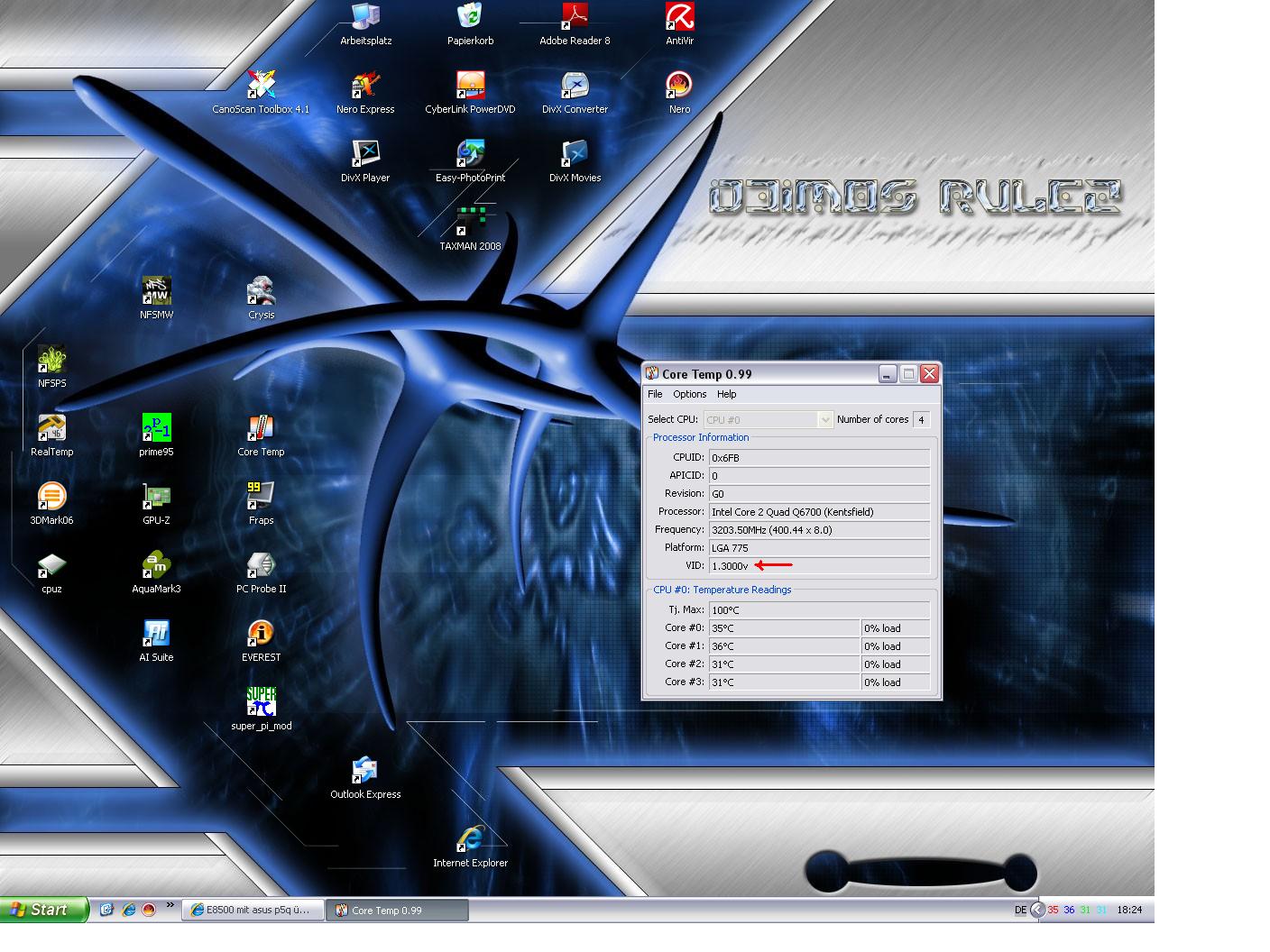The image size is (1270, 952).
Task: Open Options menu in Core Temp
Action: pos(690,394)
